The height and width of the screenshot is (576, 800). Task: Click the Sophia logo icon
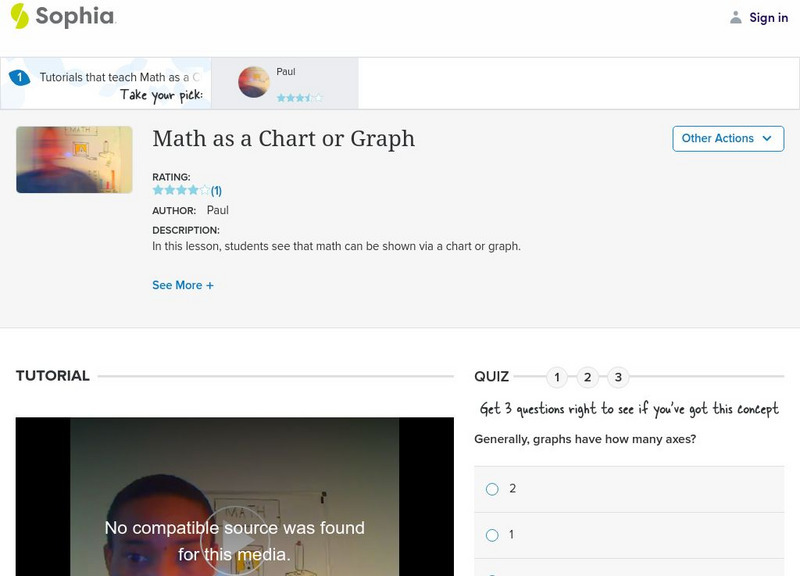(19, 16)
